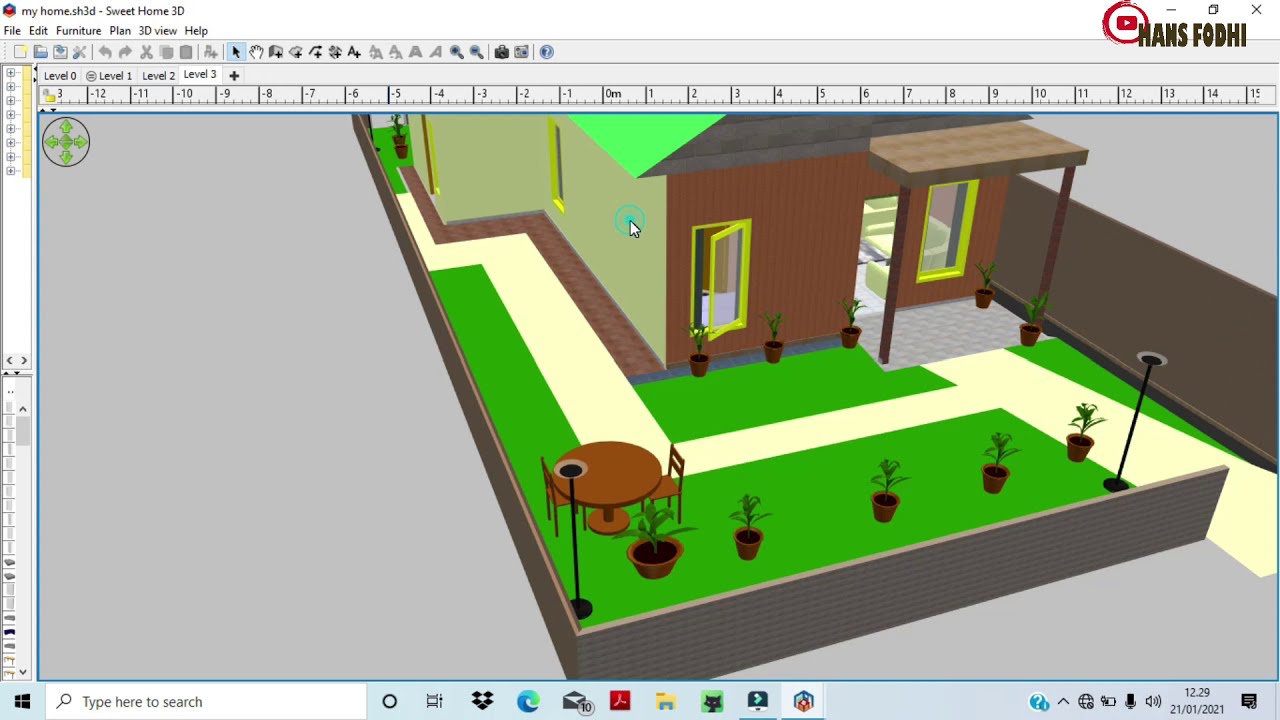Toggle bold text style icon
The height and width of the screenshot is (720, 1280).
tap(416, 52)
